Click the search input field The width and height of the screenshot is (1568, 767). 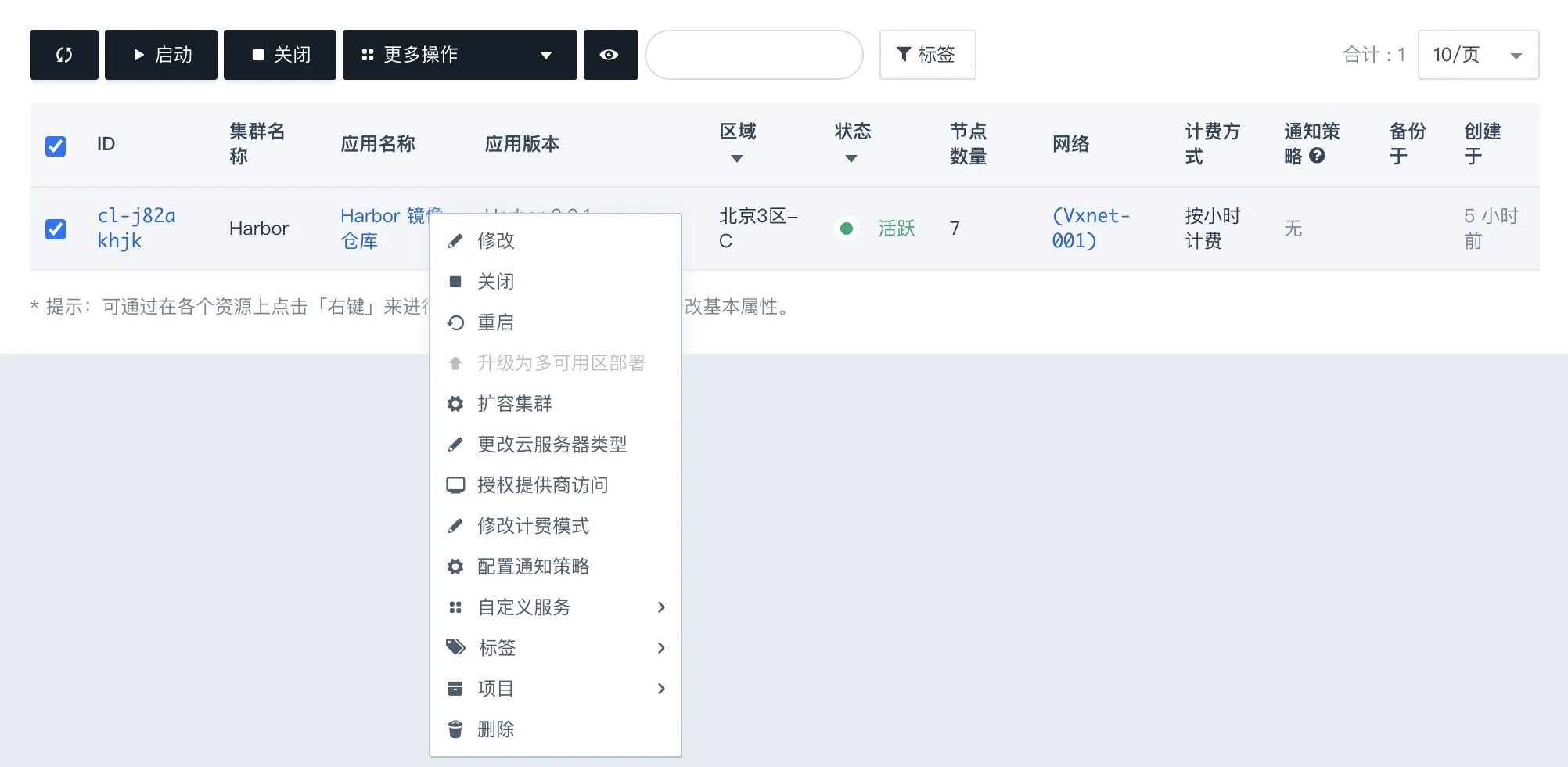pos(753,55)
